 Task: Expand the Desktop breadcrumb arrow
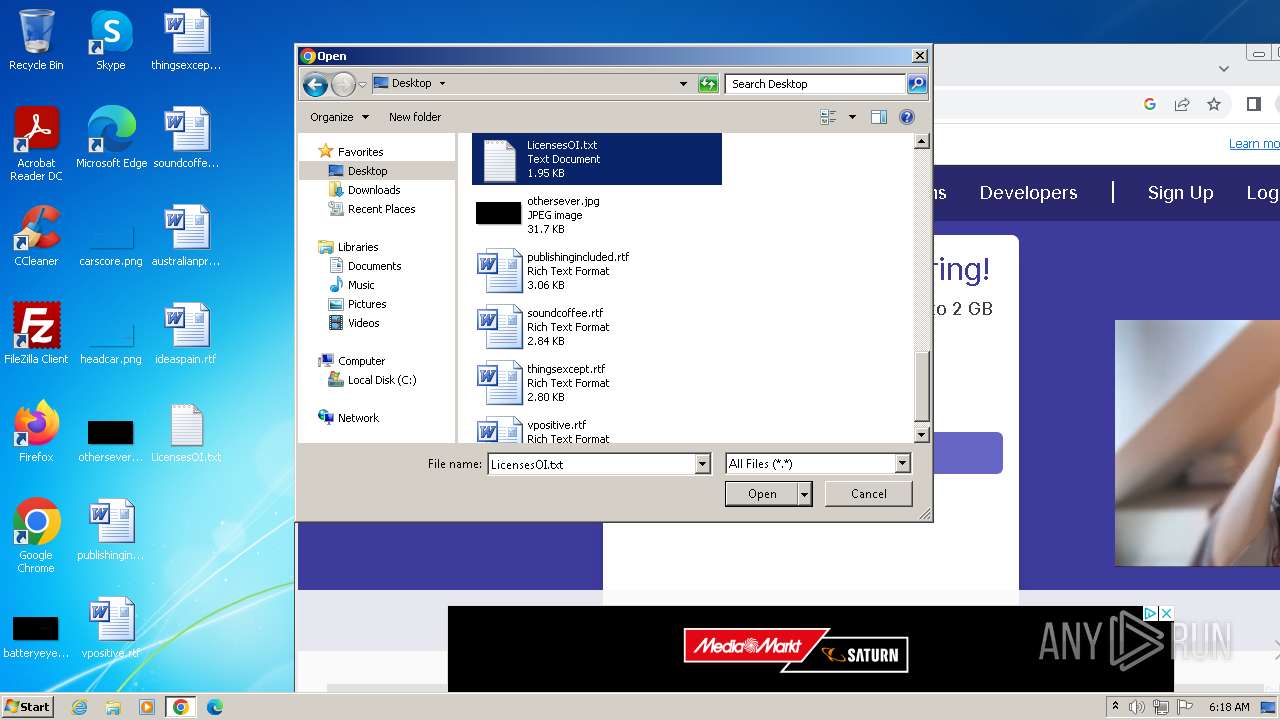click(442, 84)
